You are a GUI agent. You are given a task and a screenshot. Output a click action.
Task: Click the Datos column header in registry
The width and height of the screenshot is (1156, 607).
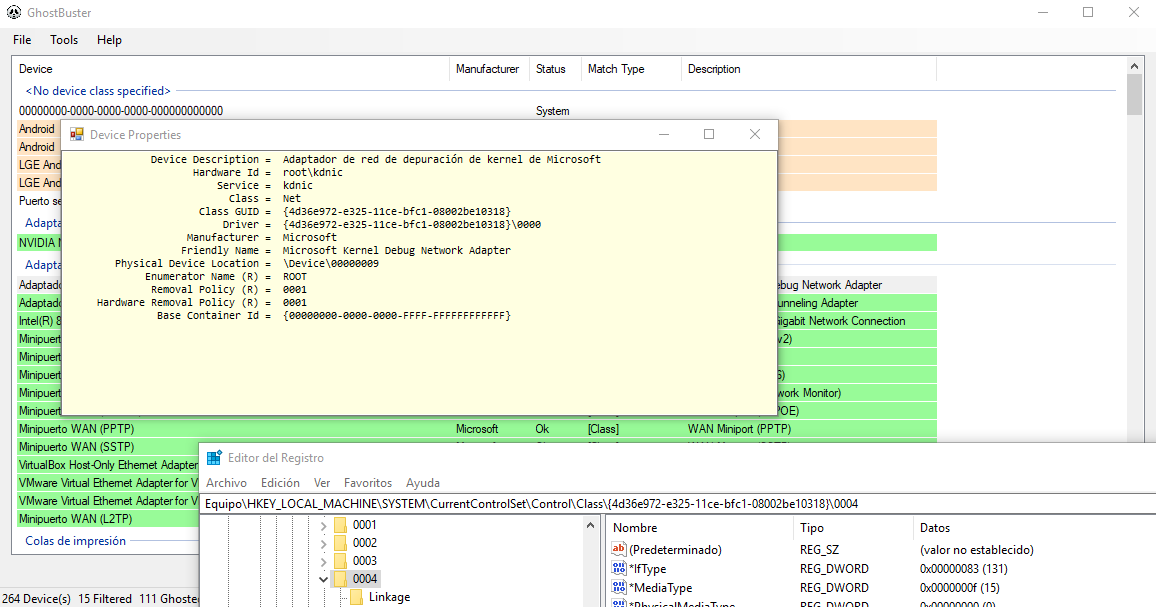coord(1032,528)
